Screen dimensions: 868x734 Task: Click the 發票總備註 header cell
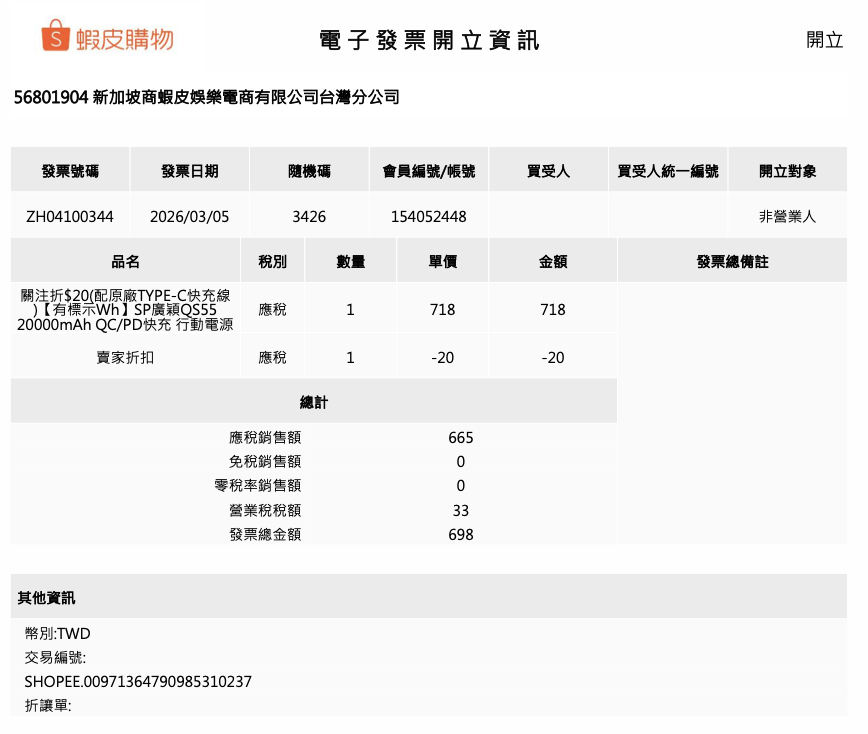(732, 262)
